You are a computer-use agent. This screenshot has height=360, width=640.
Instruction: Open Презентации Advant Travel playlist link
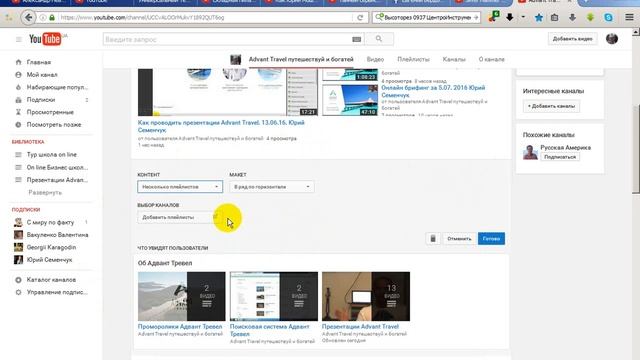click(360, 327)
